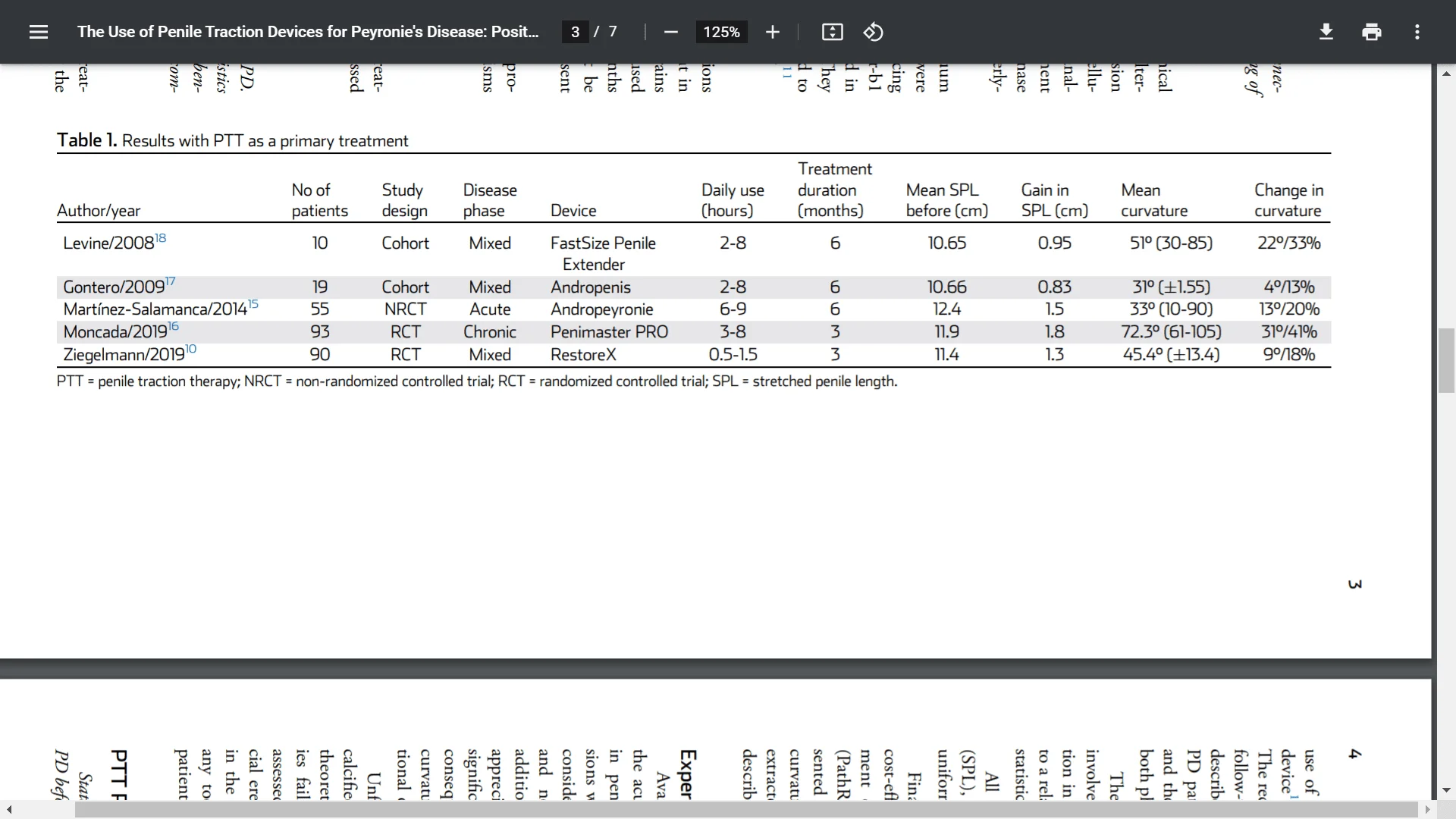1456x819 pixels.
Task: Click the scroll left arrow
Action: point(9,810)
